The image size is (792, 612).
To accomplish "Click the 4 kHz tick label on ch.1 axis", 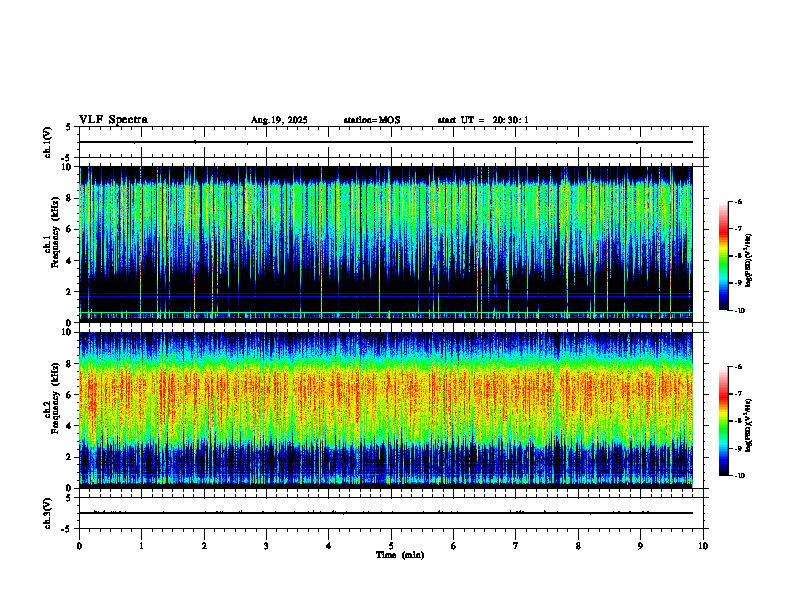I will (x=70, y=261).
